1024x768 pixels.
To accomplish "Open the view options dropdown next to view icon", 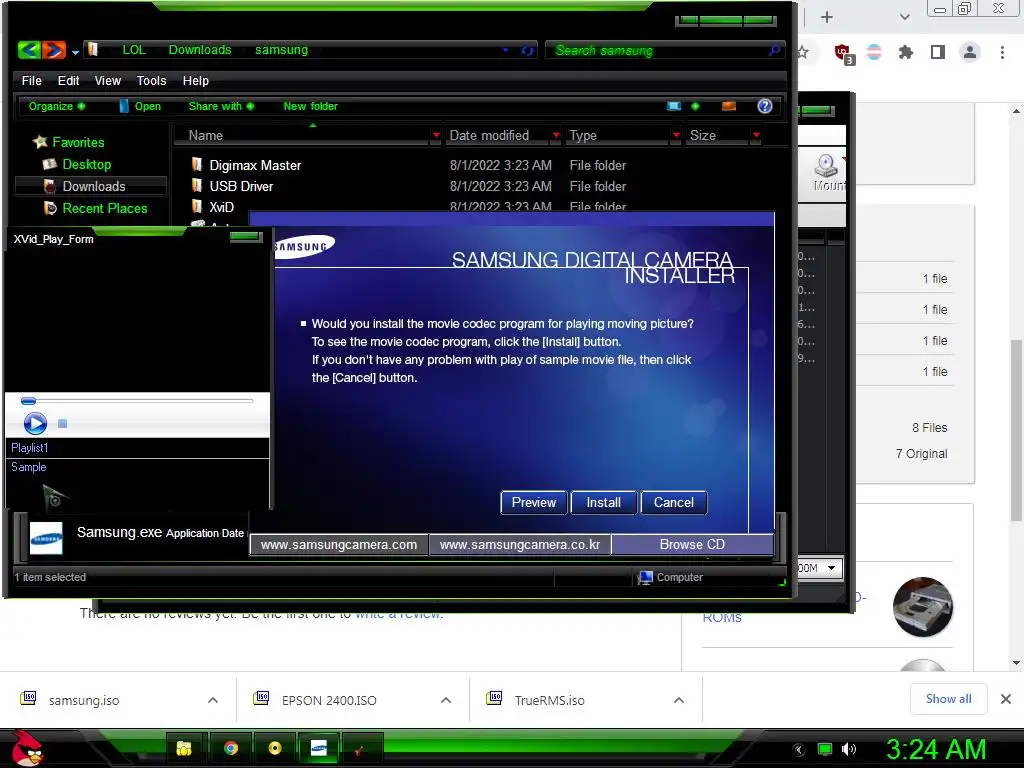I will click(x=695, y=106).
